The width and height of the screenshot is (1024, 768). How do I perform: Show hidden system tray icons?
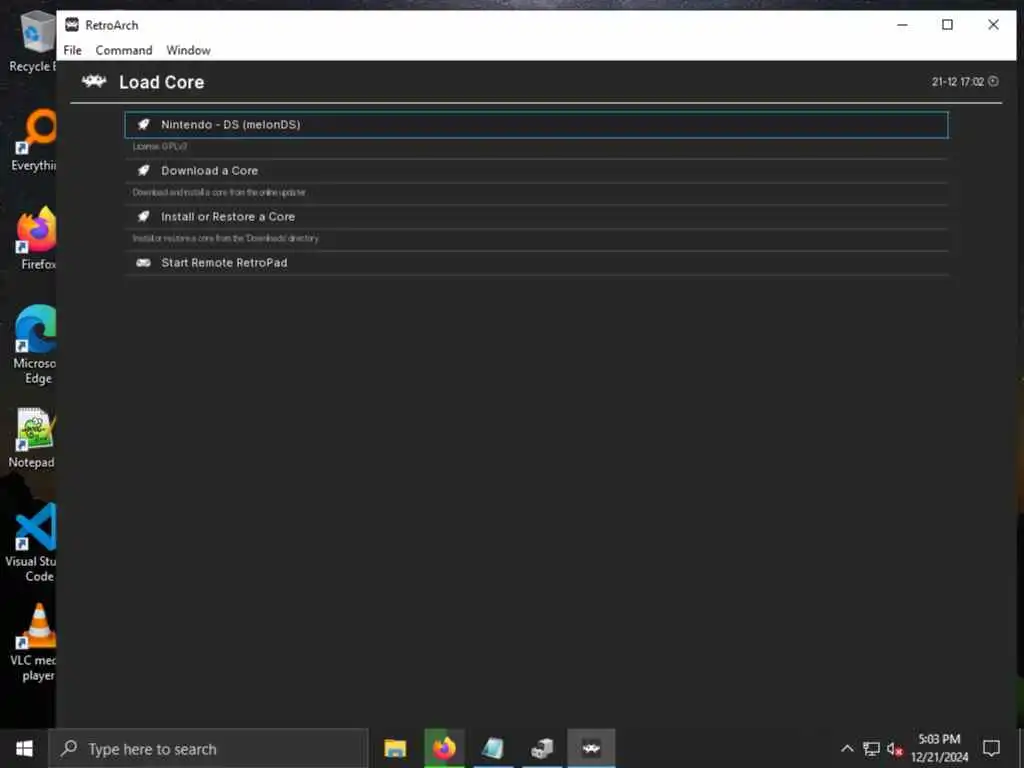(846, 748)
